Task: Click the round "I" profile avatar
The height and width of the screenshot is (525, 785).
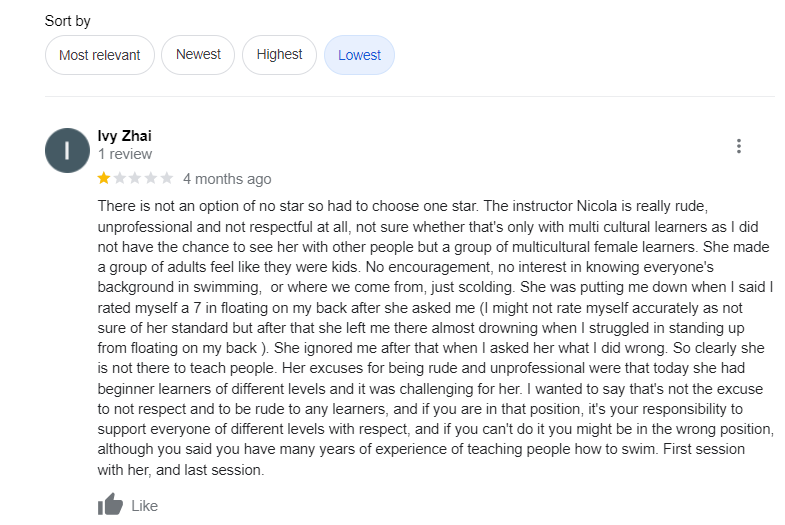Action: (x=67, y=150)
